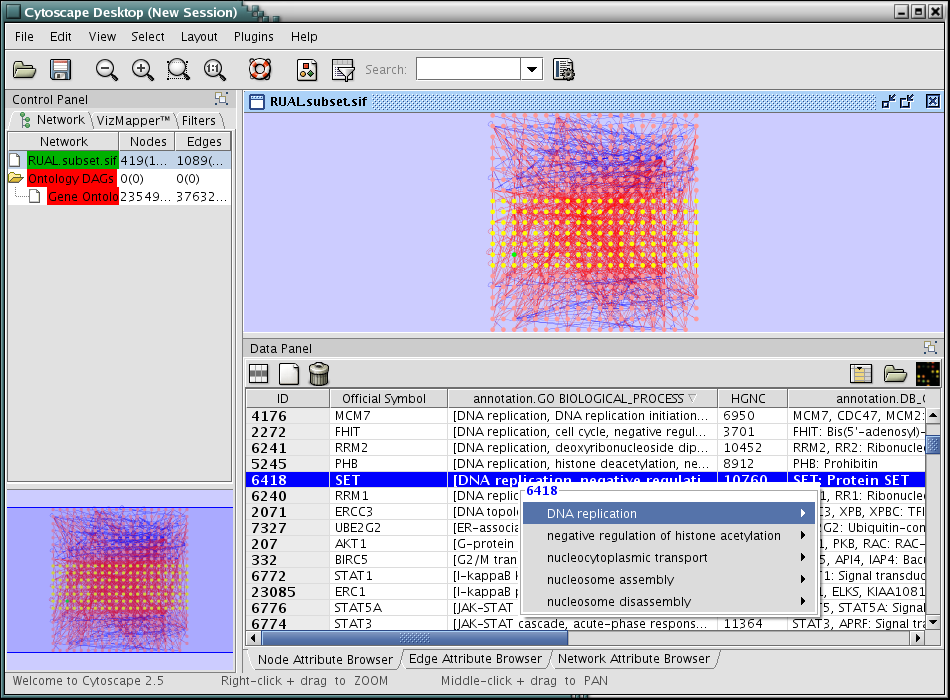Expand the nucleosome assembly submenu arrow
This screenshot has width=950, height=700.
(803, 580)
